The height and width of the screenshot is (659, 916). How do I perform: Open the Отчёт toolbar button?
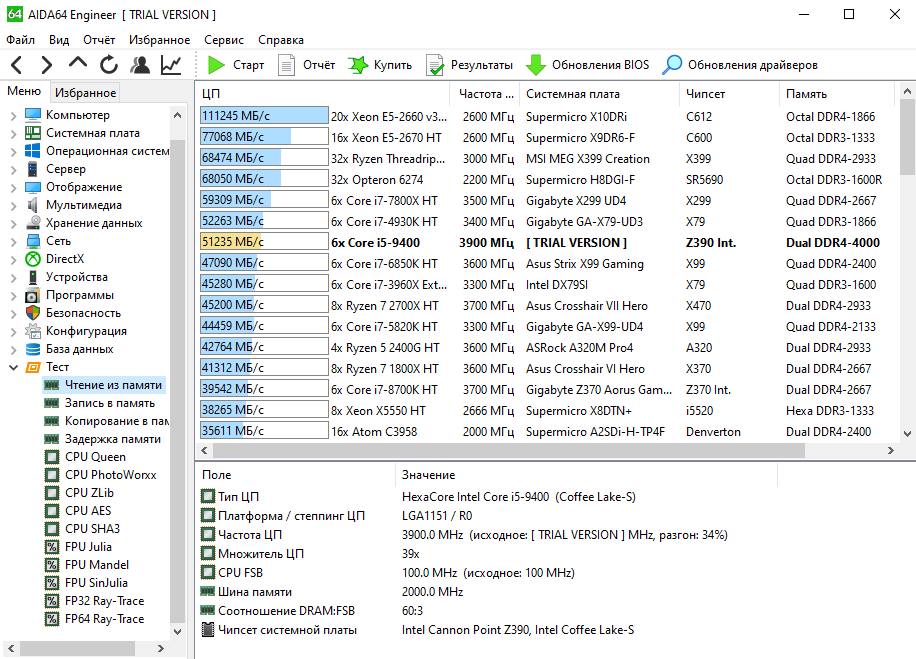tap(307, 65)
